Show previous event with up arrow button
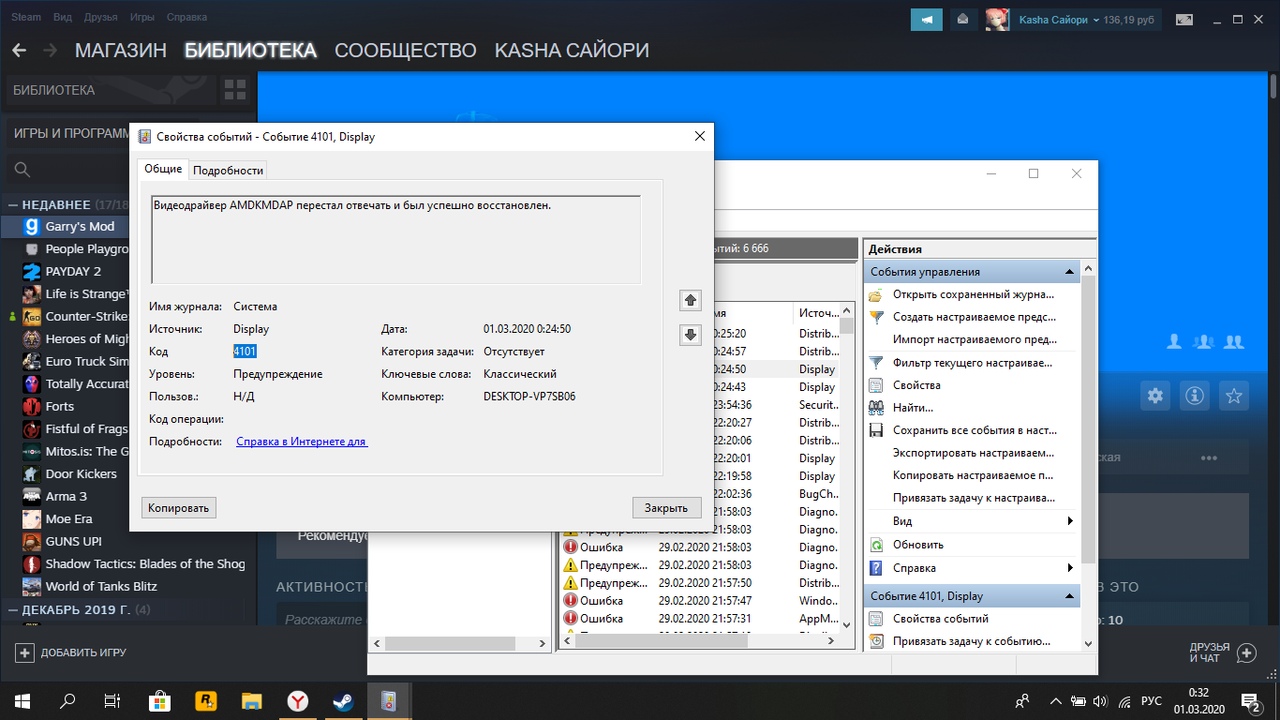The image size is (1280, 720). click(x=690, y=300)
